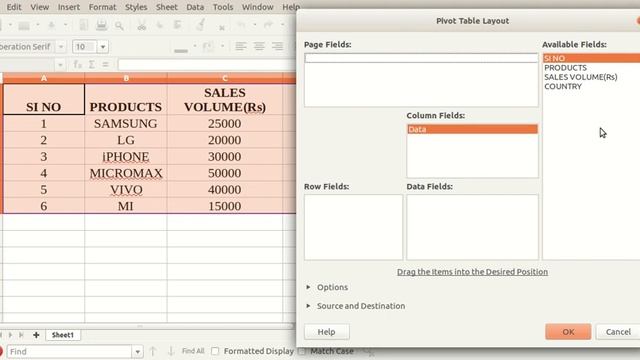The width and height of the screenshot is (640, 360).
Task: Open the Undo history dropdown arrow
Action: tap(254, 25)
